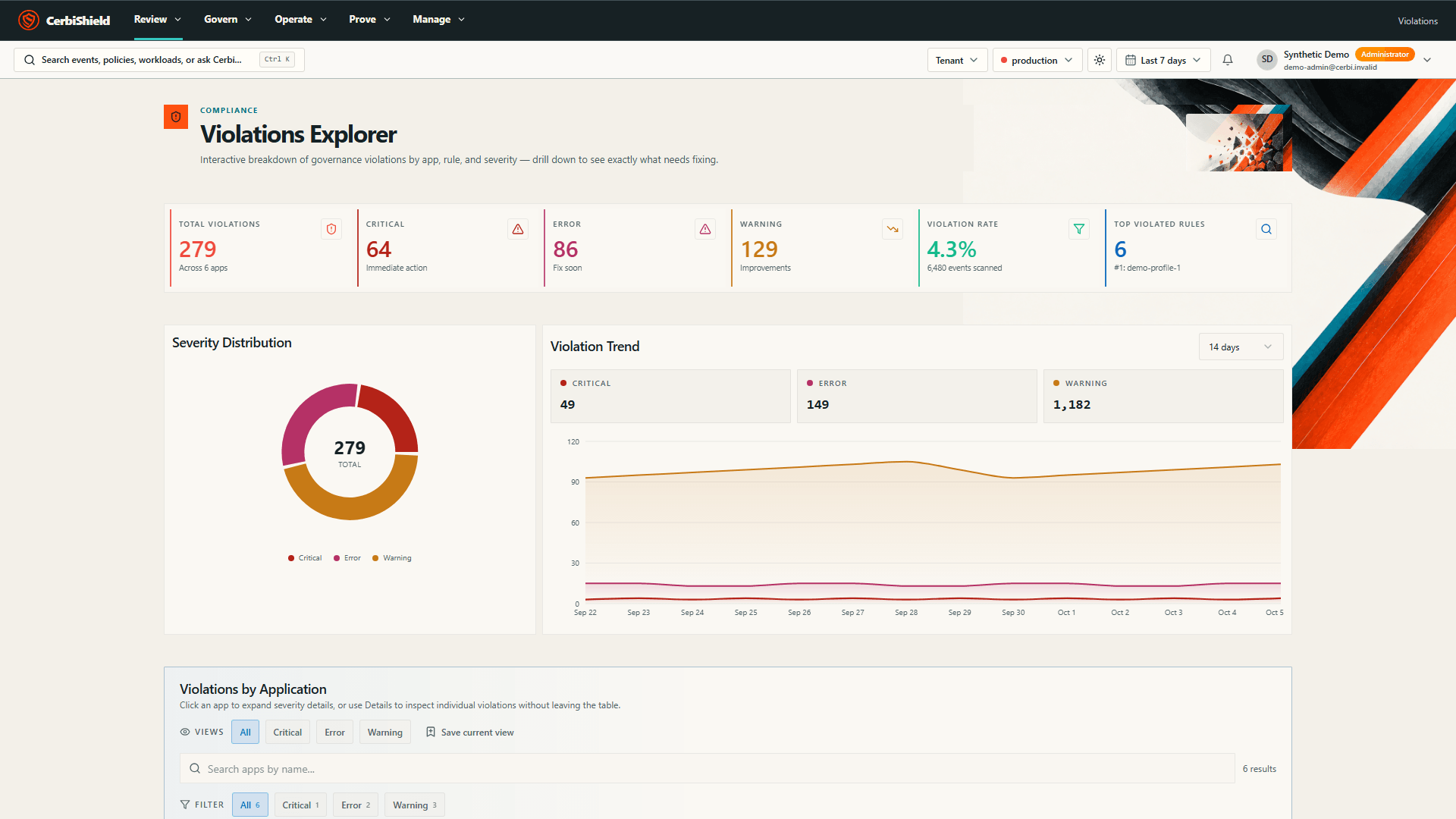Click the orange compliance shield page icon
The width and height of the screenshot is (1456, 819).
tap(176, 117)
